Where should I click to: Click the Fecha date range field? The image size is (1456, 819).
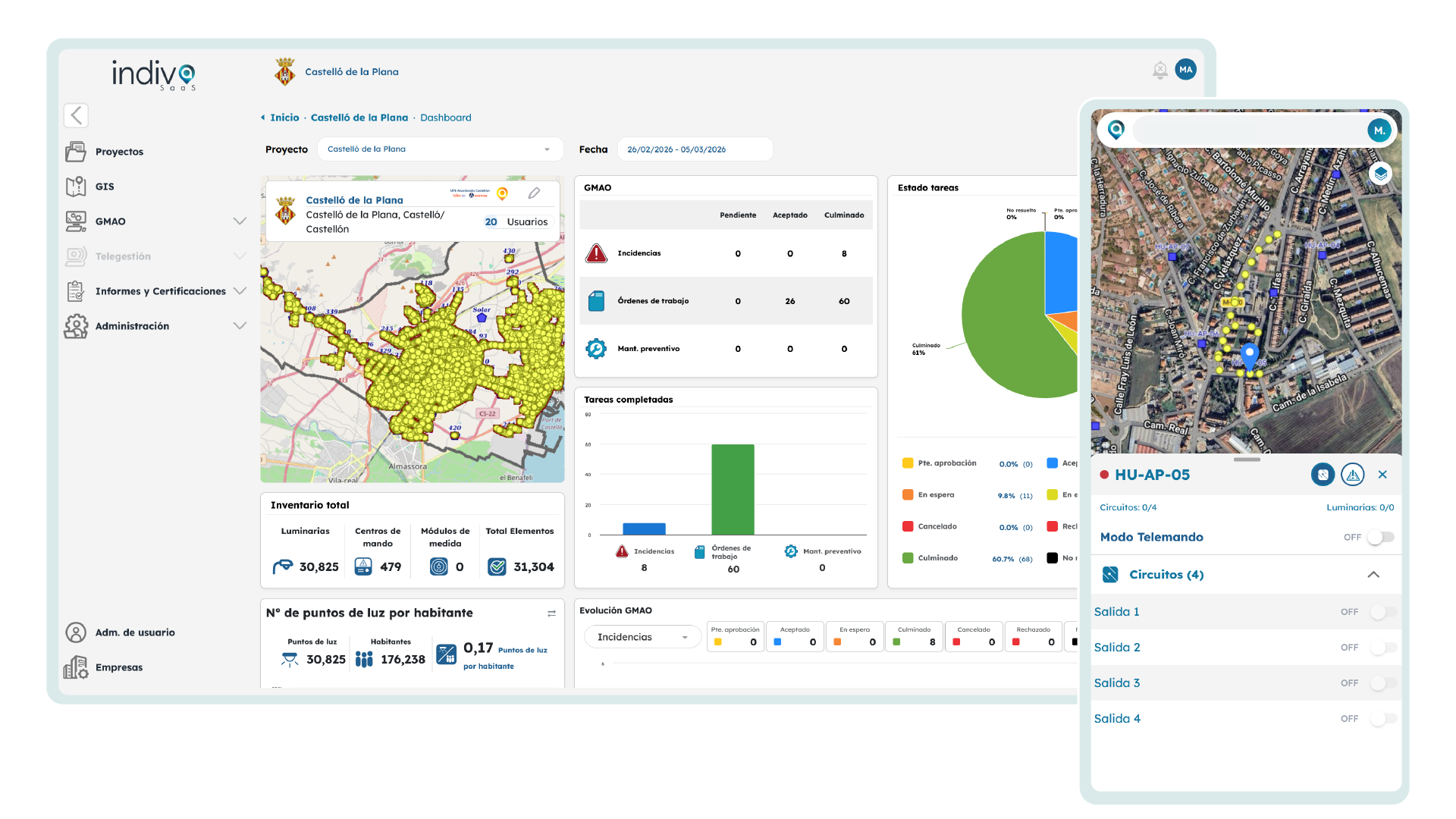click(694, 149)
